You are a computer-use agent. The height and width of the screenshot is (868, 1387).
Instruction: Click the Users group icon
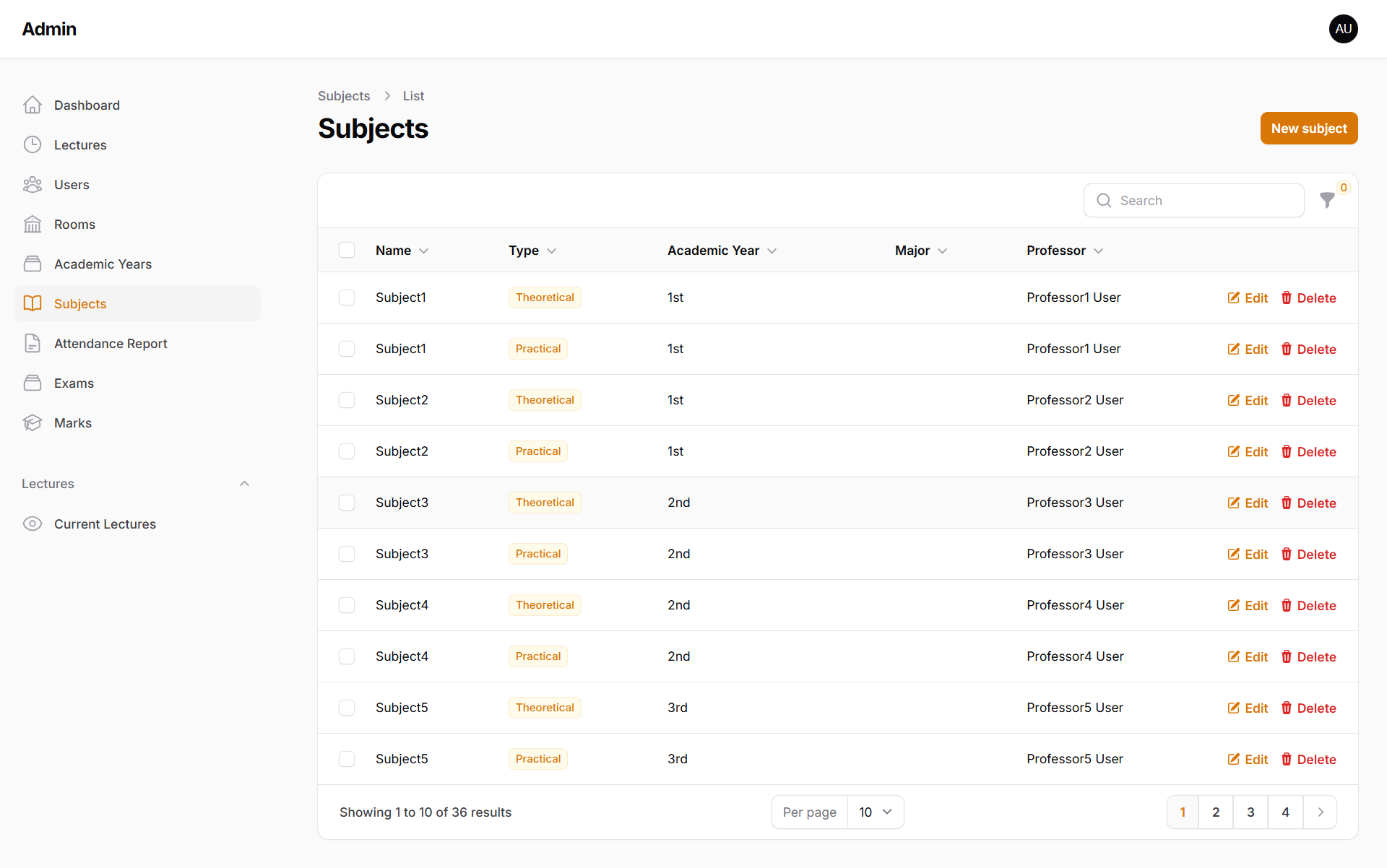[33, 185]
